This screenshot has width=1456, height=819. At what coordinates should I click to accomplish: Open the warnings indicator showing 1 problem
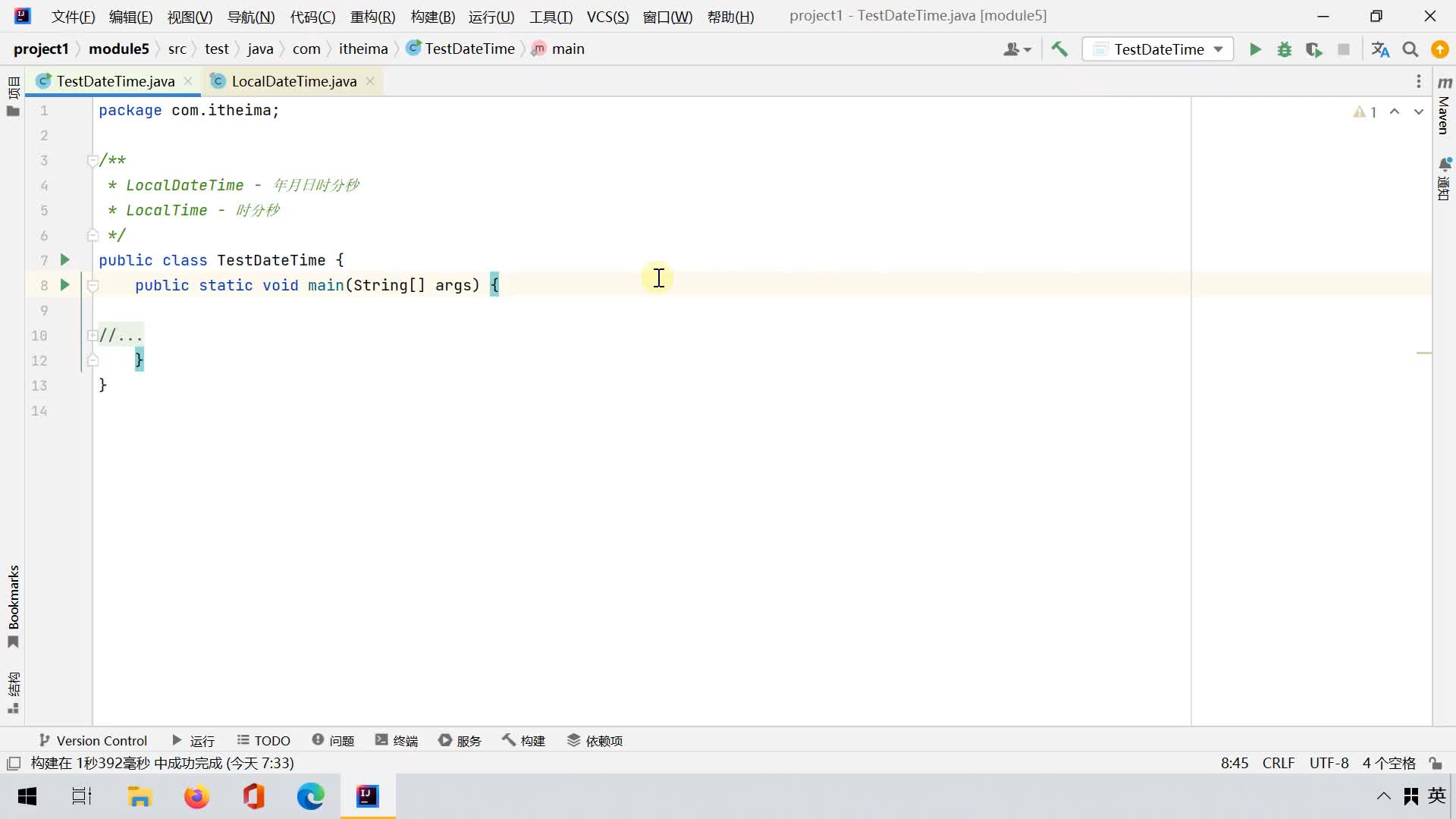1365,112
